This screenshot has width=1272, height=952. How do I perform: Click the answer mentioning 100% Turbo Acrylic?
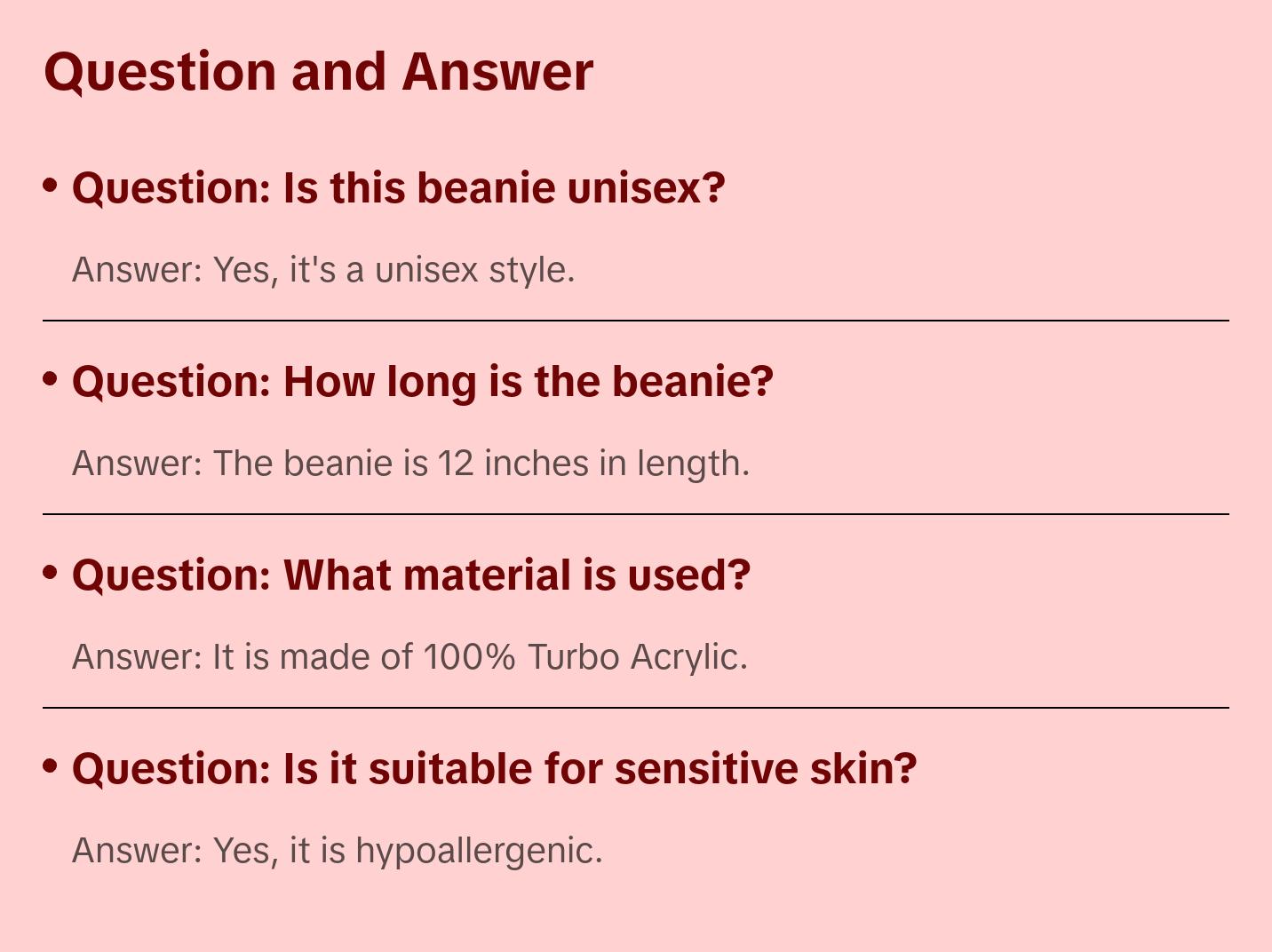(x=409, y=657)
